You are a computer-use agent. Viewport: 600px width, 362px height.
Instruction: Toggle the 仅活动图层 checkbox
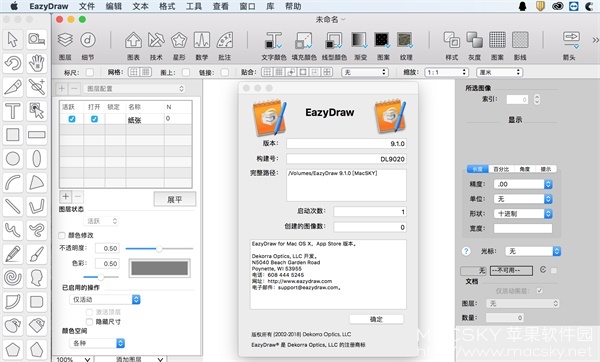[540, 291]
